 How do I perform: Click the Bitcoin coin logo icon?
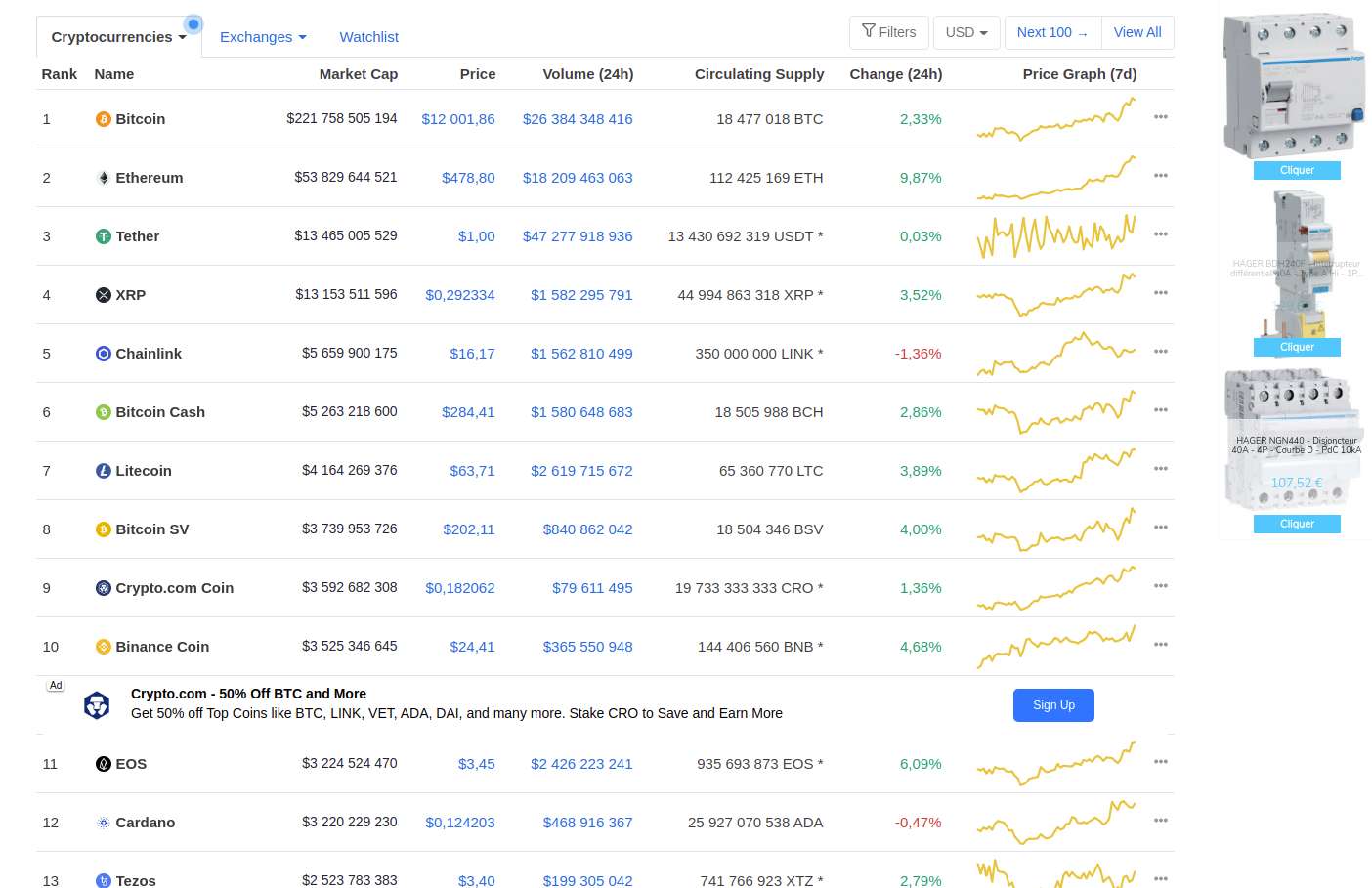point(104,119)
